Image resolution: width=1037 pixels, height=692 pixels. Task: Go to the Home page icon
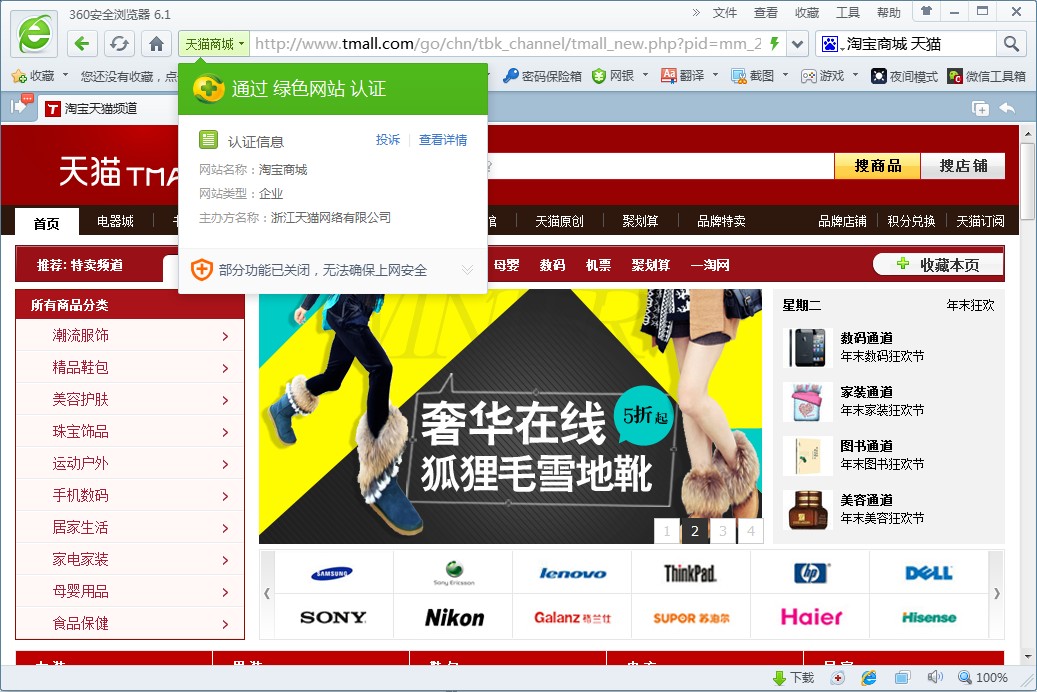(x=156, y=44)
